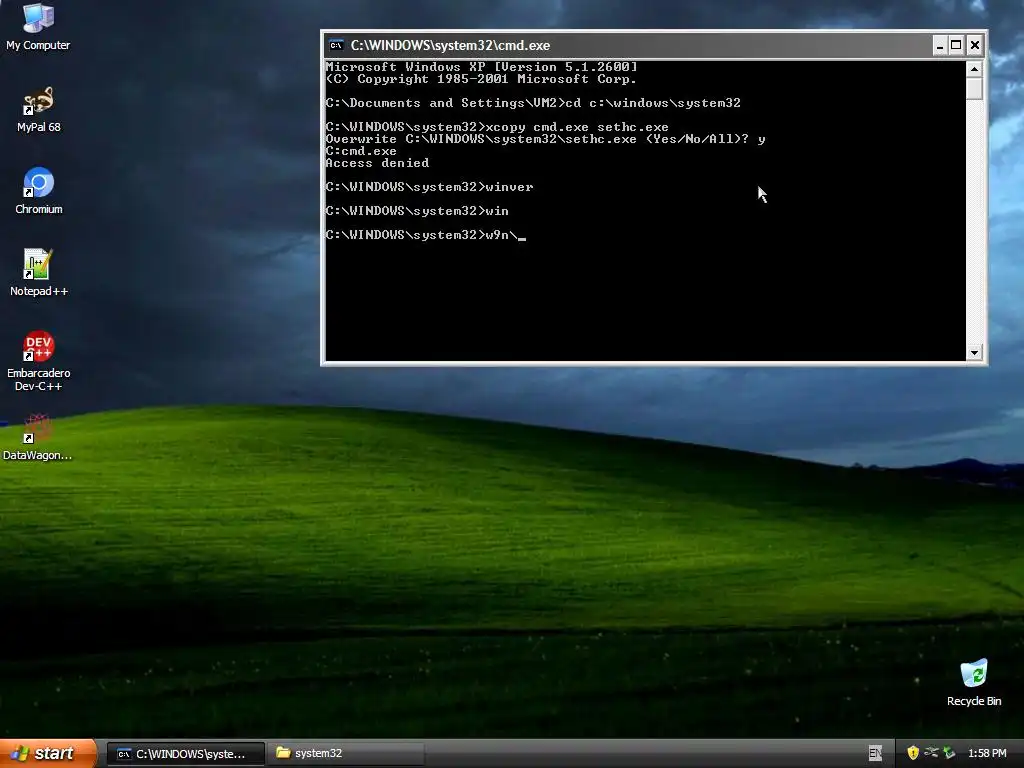Image resolution: width=1024 pixels, height=768 pixels.
Task: Launch MyPal 68 browser shortcut
Action: coord(38,109)
